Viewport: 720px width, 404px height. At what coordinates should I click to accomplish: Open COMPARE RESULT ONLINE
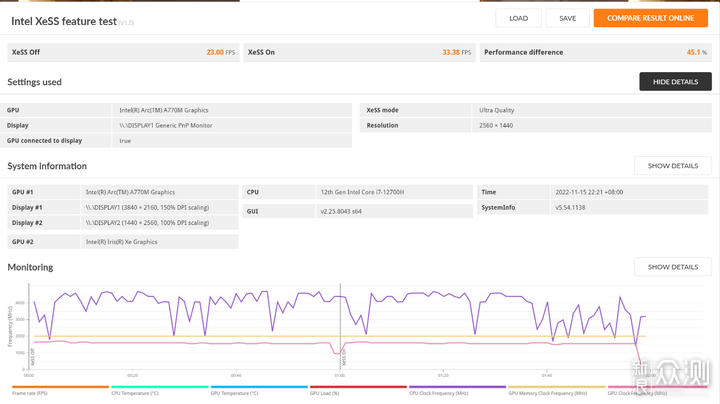(x=651, y=18)
